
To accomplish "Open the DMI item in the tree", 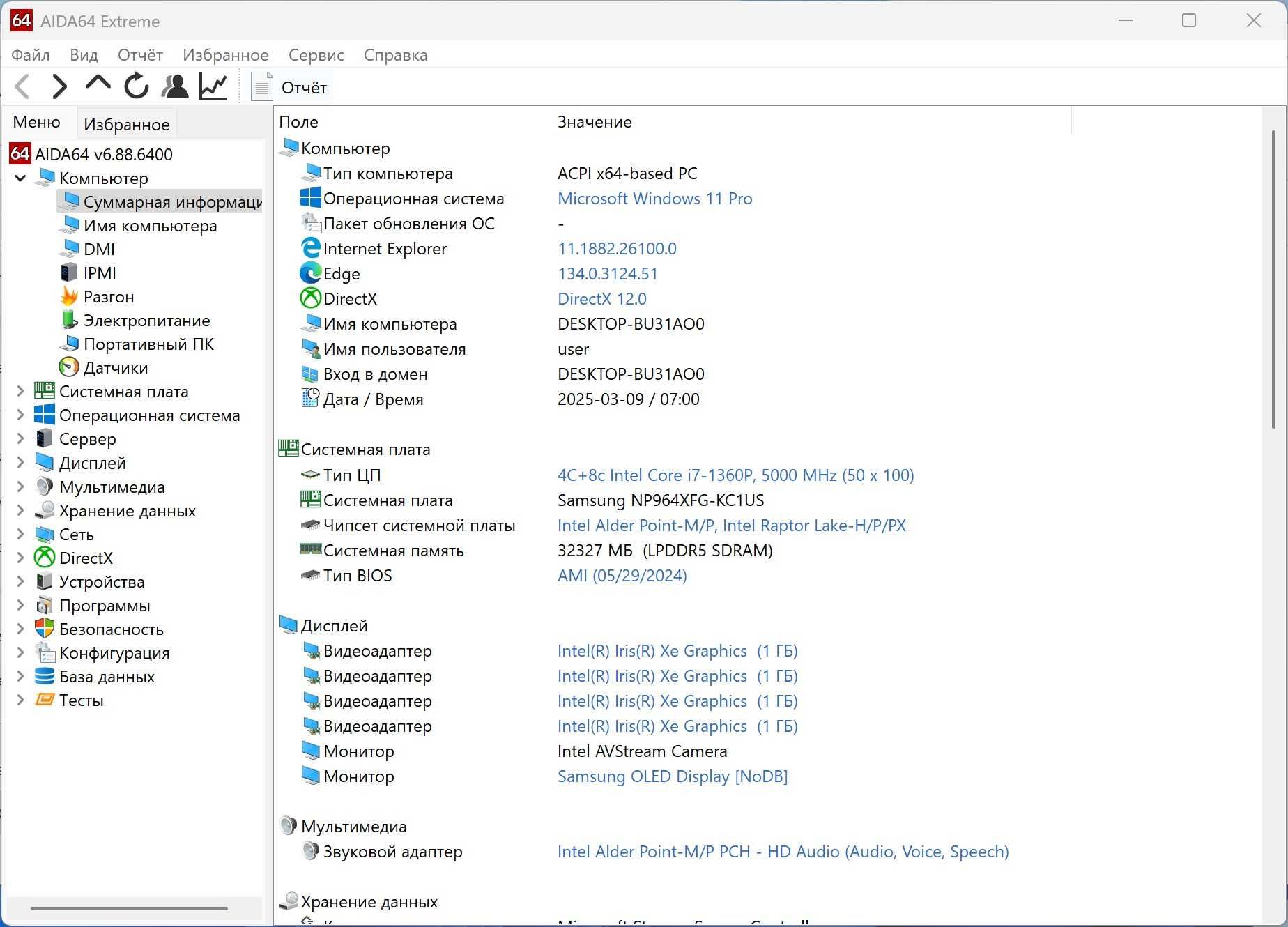I will pos(99,249).
